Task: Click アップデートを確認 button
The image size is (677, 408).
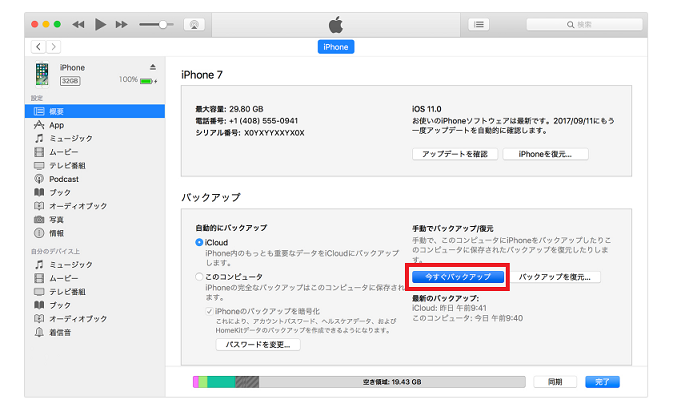Action: pos(455,154)
